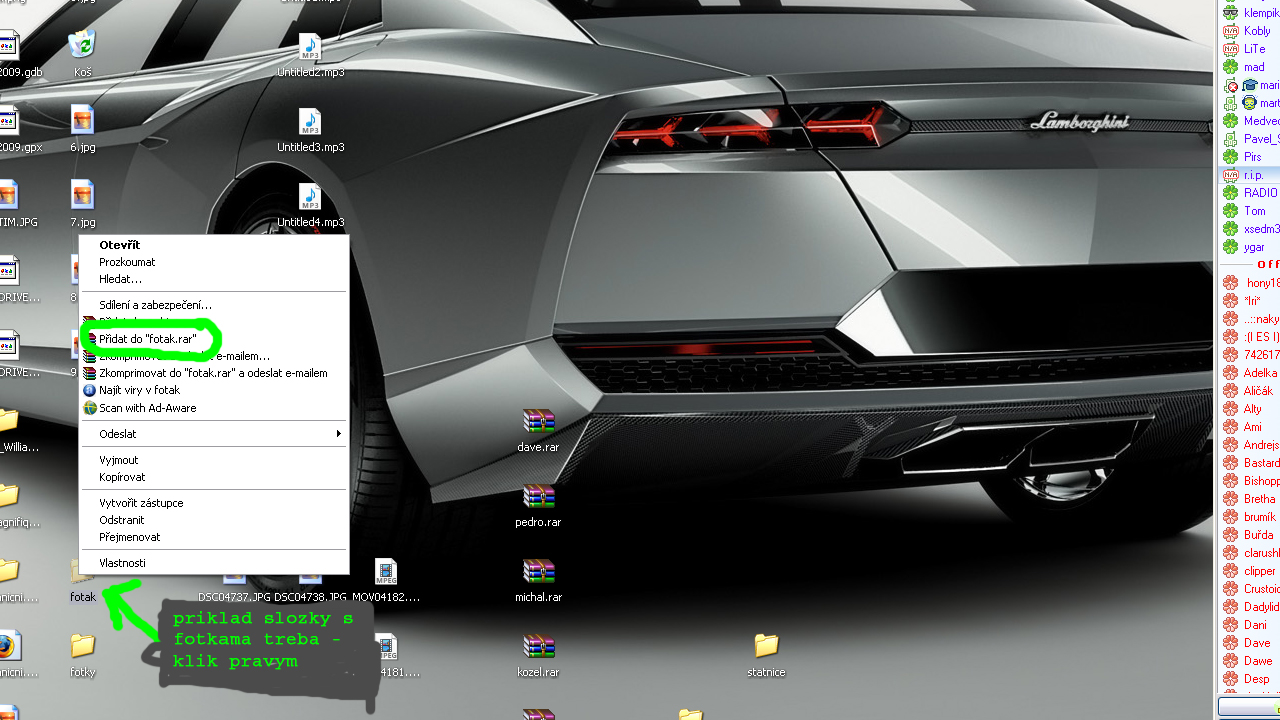The height and width of the screenshot is (720, 1280).
Task: Select the pedro.rar archive icon
Action: [x=538, y=498]
